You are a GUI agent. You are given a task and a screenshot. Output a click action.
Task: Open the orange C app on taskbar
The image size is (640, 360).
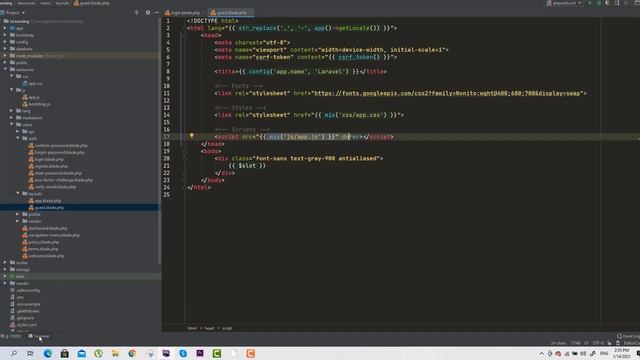251,353
